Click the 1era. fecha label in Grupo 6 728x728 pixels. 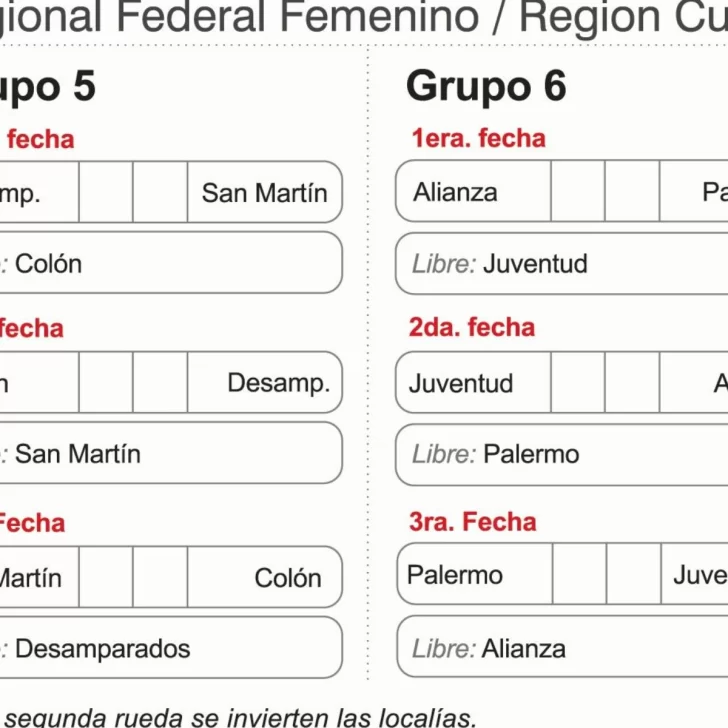478,138
